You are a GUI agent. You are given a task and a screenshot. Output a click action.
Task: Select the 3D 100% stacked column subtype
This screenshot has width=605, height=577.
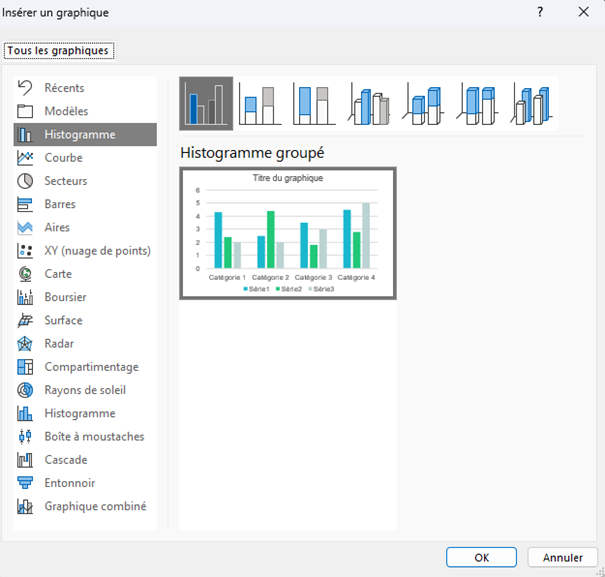(x=477, y=103)
